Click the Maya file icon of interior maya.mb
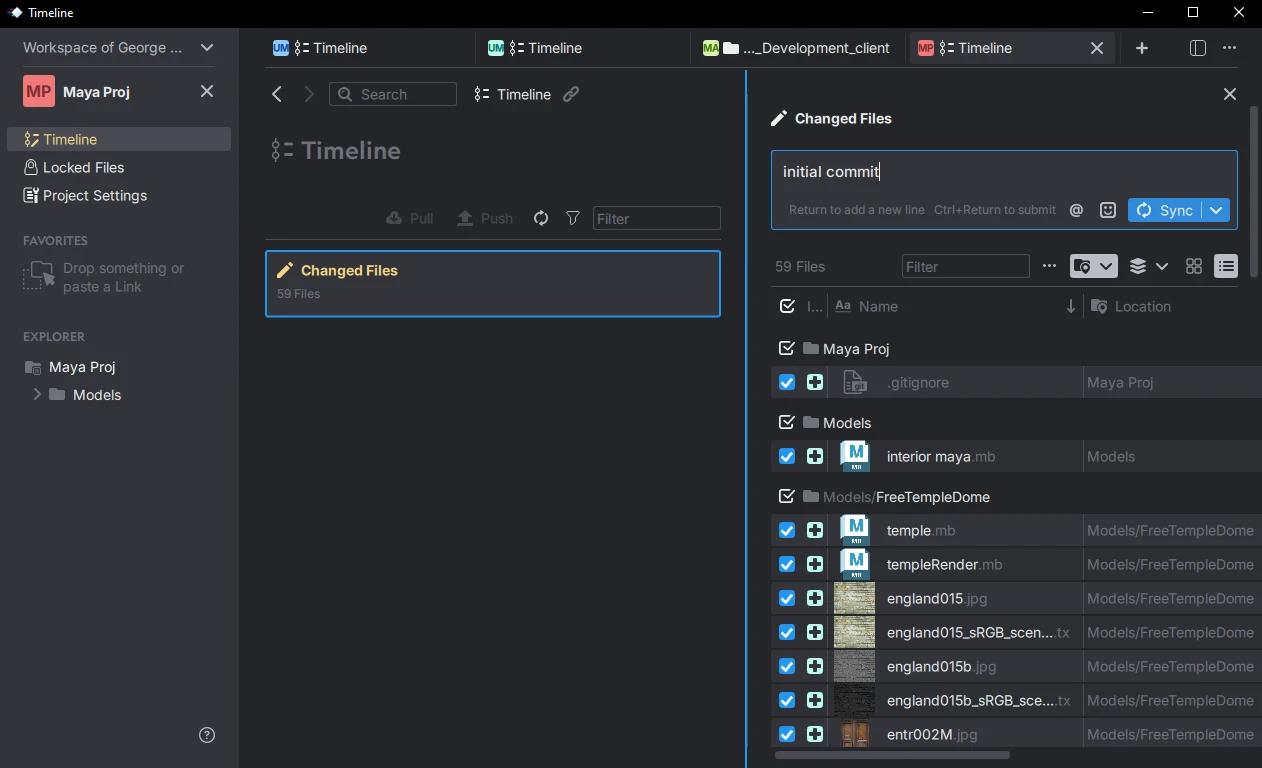The image size is (1262, 768). (x=855, y=456)
